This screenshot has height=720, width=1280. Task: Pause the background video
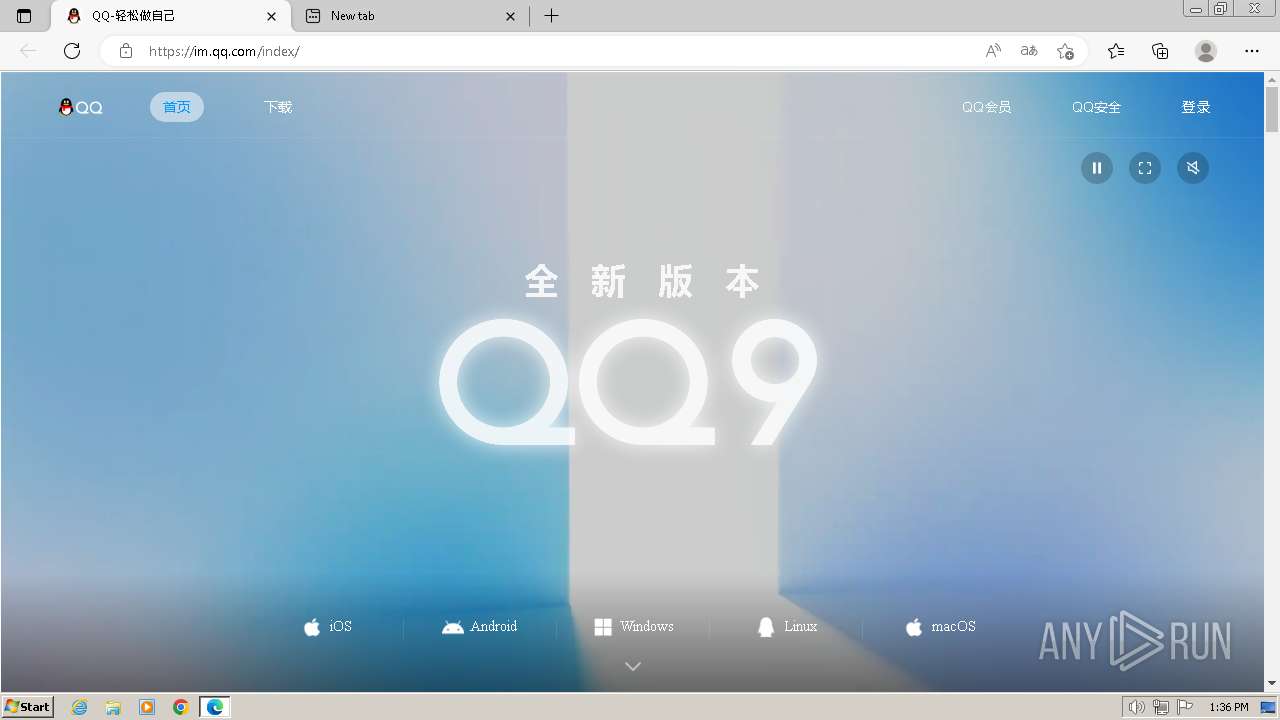[1097, 168]
